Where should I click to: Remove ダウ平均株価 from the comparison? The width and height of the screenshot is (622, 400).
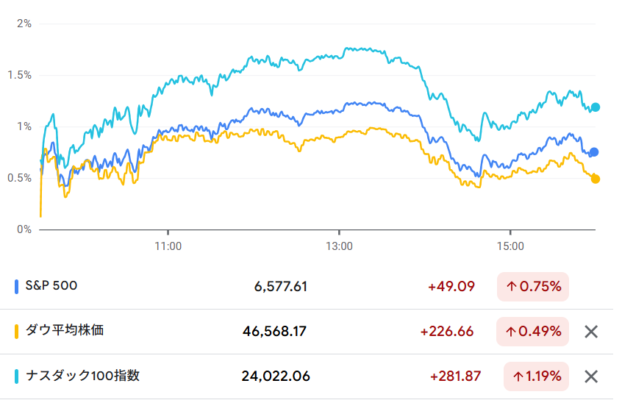(590, 331)
